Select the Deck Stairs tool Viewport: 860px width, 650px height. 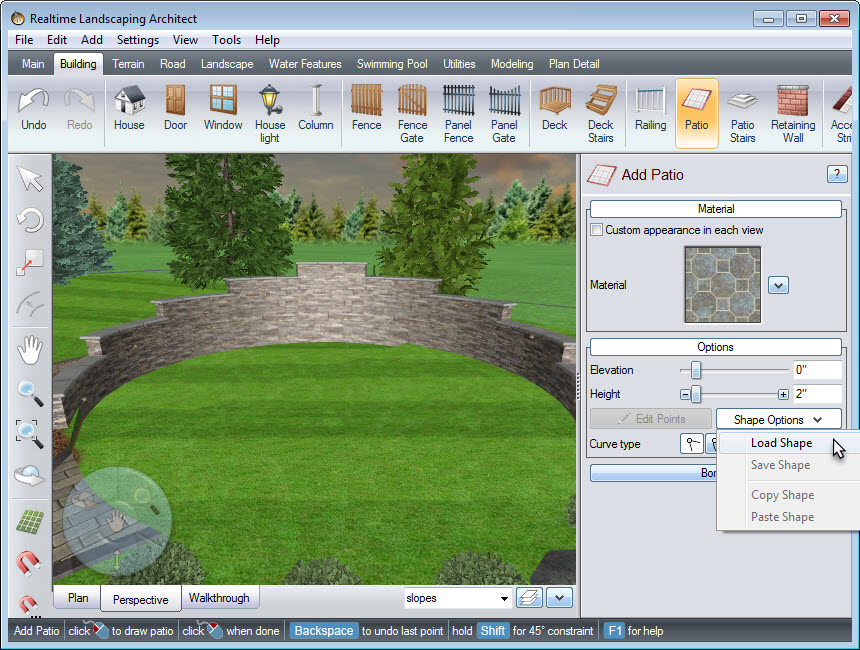click(x=601, y=114)
